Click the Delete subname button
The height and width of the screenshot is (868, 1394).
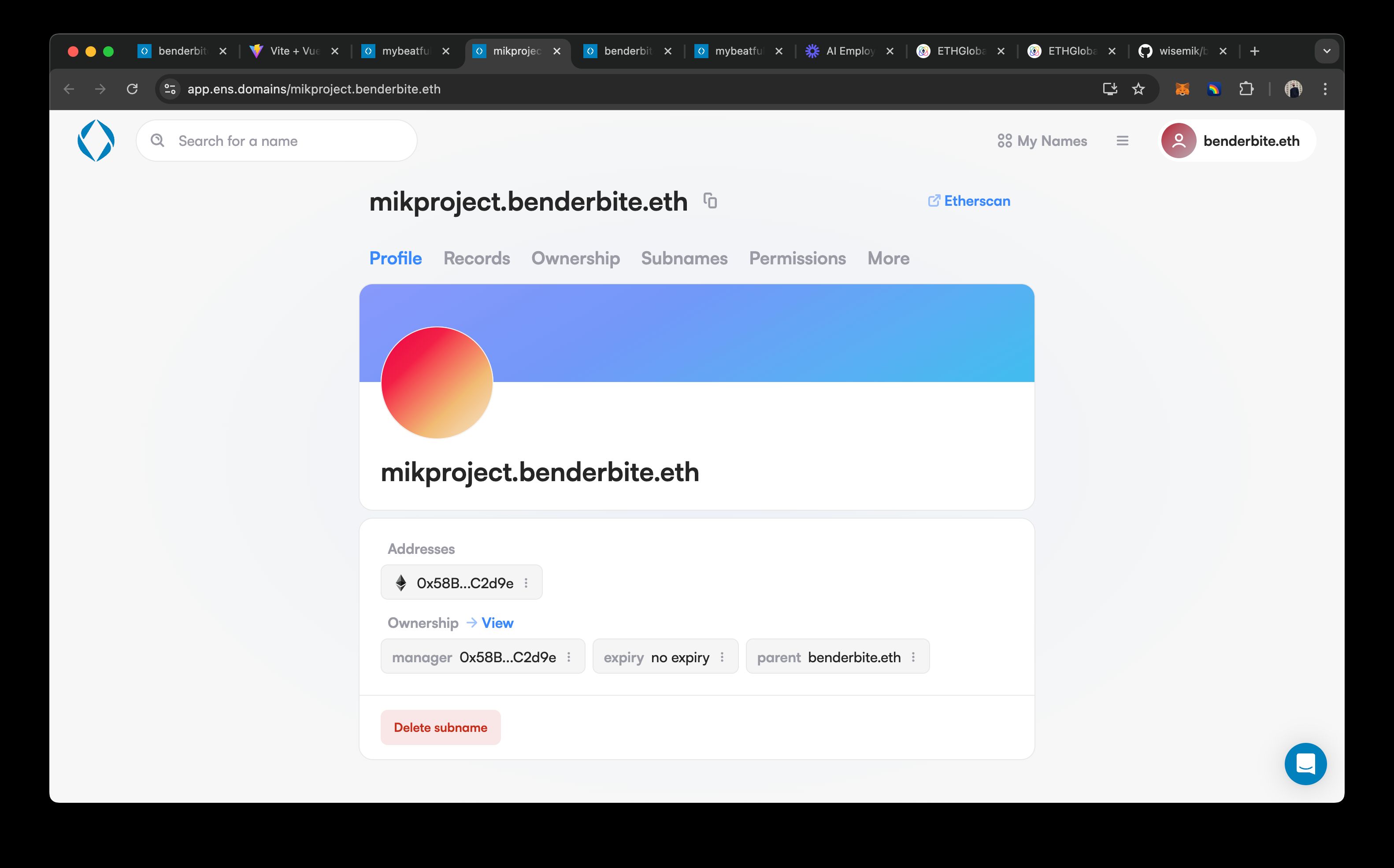(x=441, y=727)
